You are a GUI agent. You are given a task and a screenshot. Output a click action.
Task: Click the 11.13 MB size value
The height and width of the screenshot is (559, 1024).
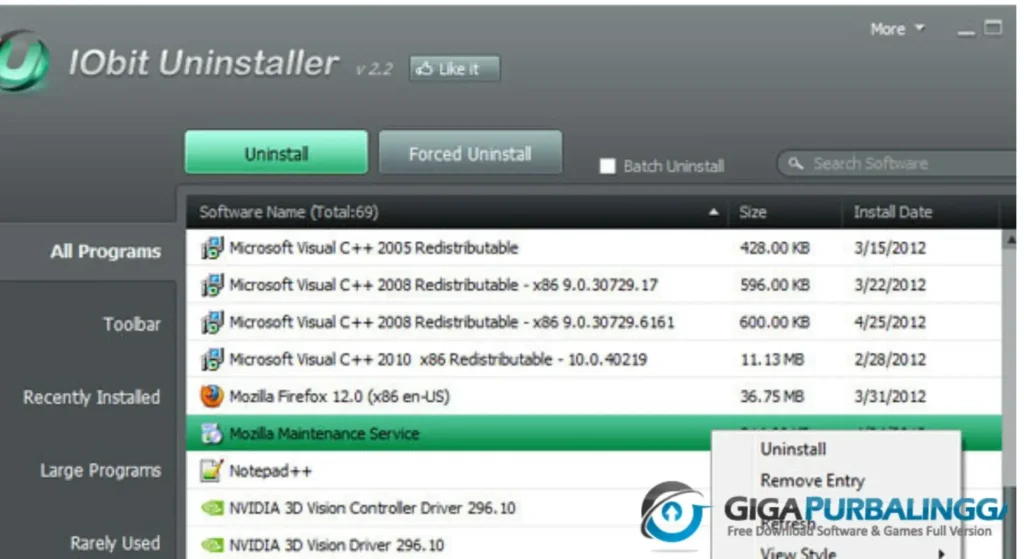coord(772,360)
